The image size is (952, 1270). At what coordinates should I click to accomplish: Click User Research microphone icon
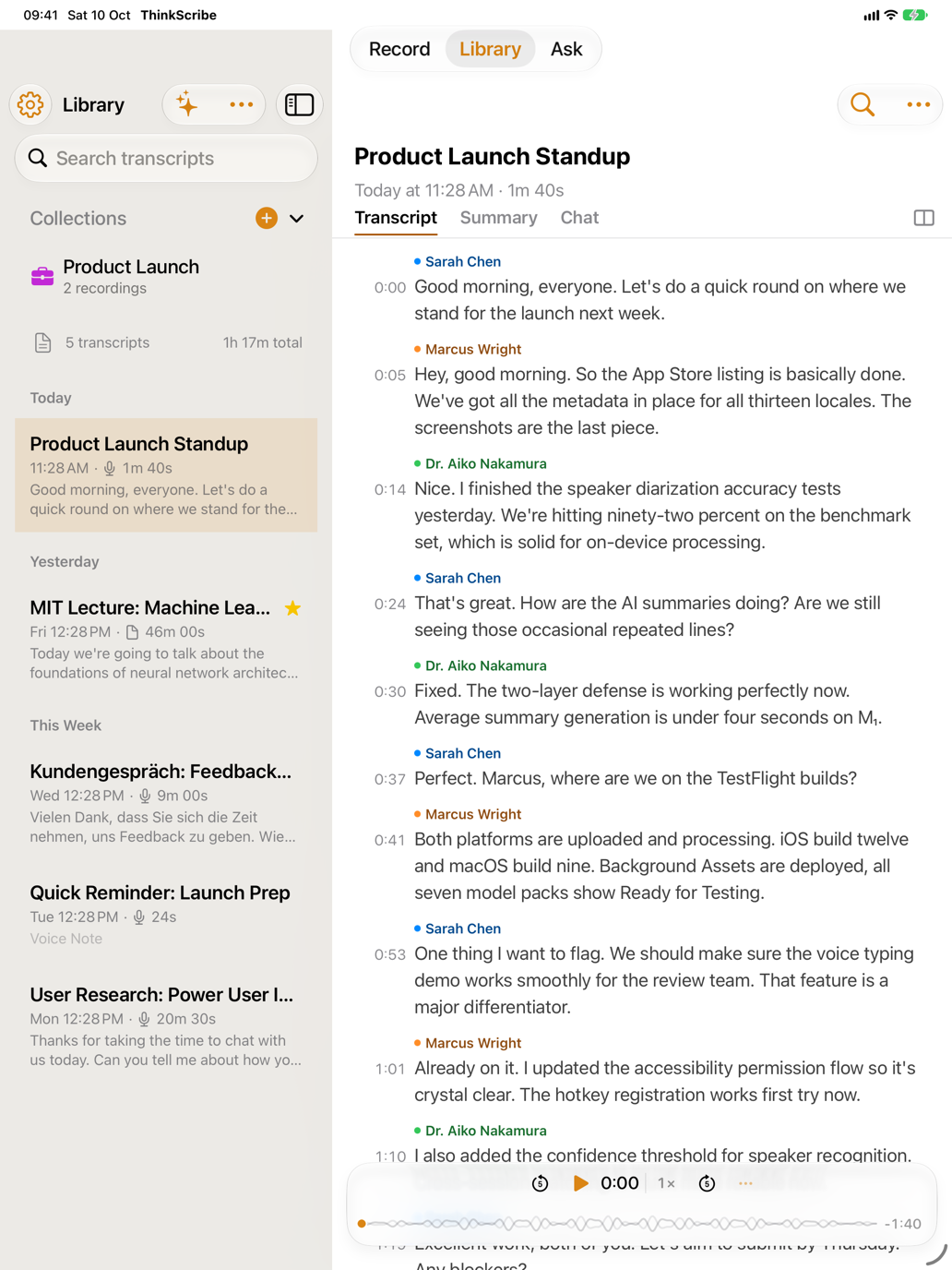pos(143,1019)
